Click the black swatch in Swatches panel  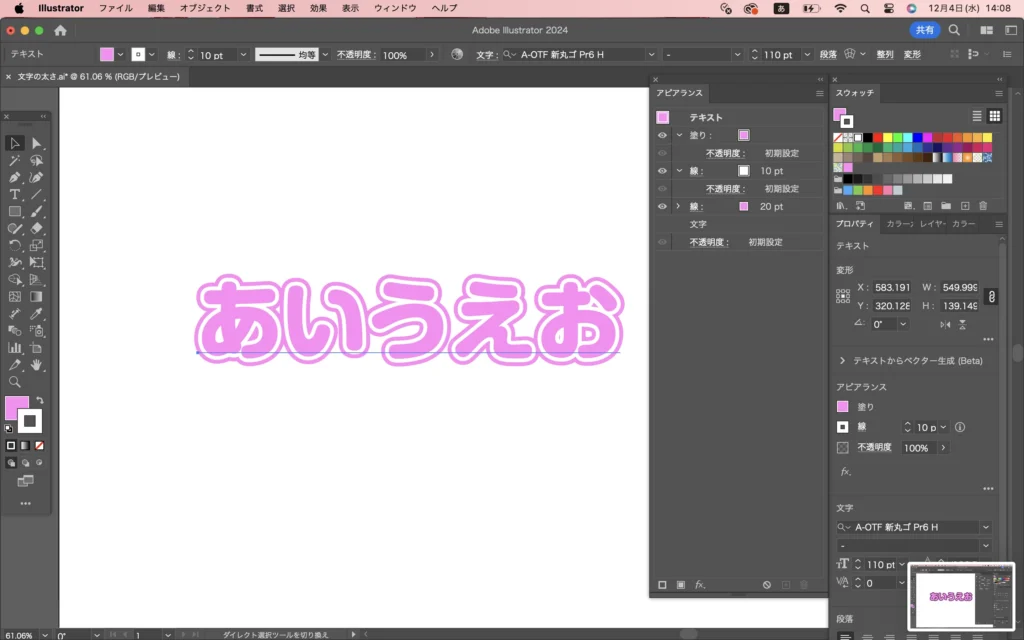pos(868,138)
